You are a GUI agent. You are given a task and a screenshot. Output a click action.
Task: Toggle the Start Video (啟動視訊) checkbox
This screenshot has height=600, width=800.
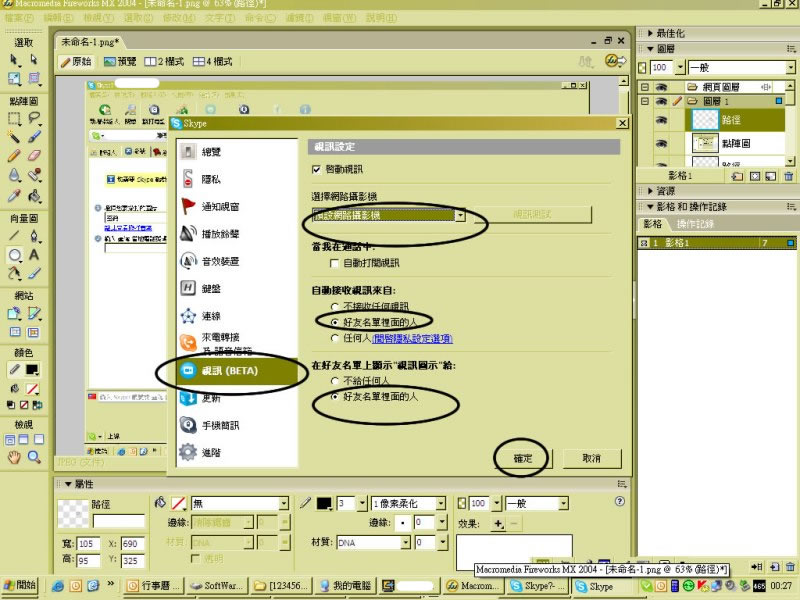[x=316, y=169]
